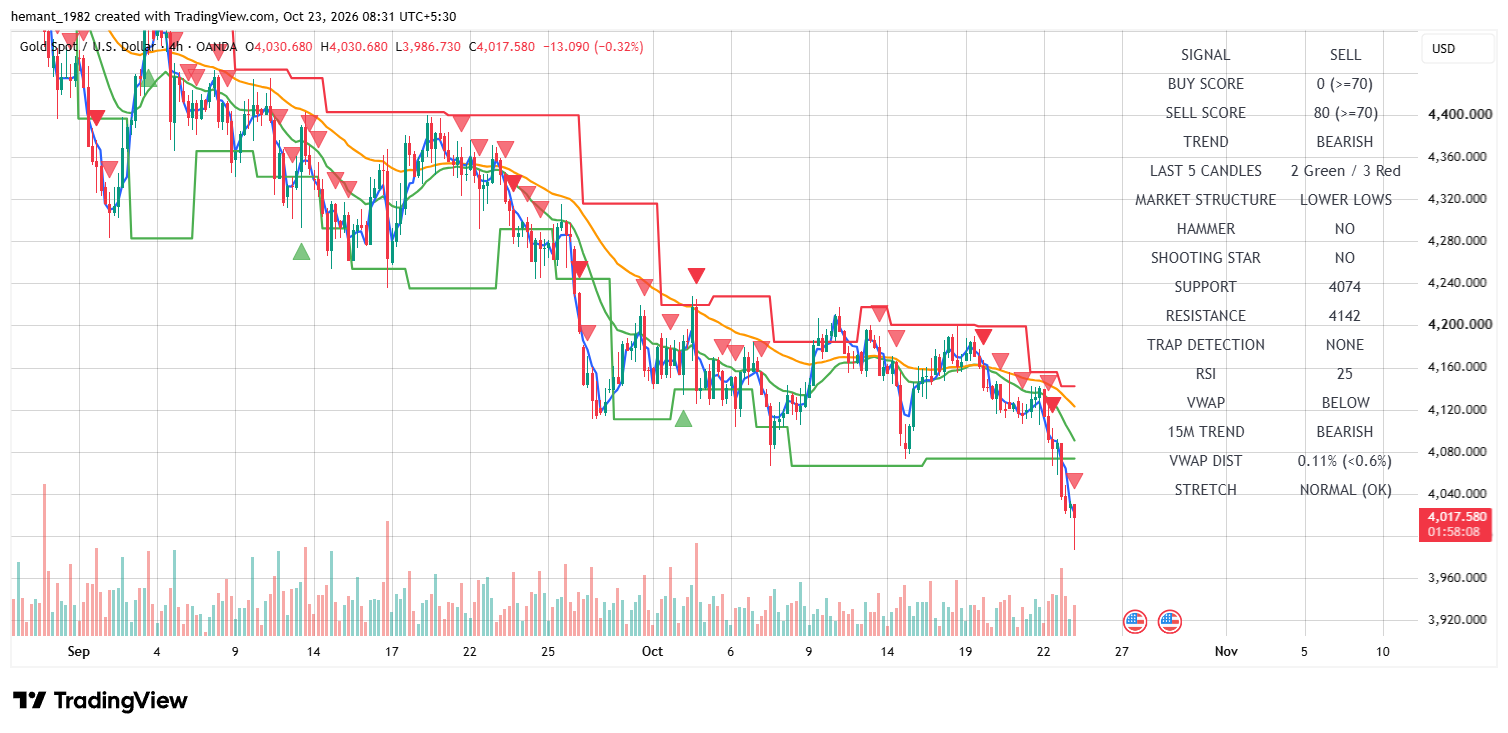Click the NORMAL (OK) stretch value
The height and width of the screenshot is (733, 1508).
pyautogui.click(x=1345, y=490)
